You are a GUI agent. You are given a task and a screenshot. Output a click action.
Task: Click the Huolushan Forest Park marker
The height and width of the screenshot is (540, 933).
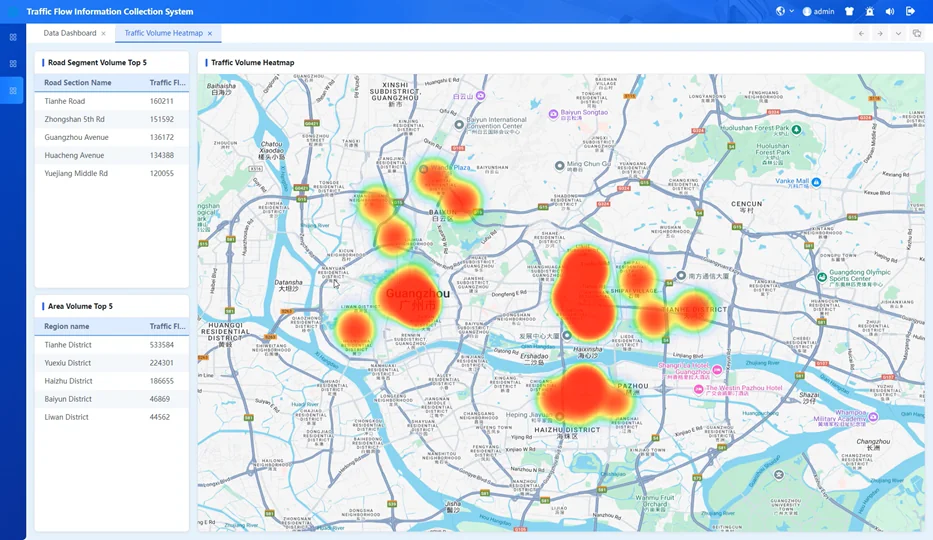(797, 129)
